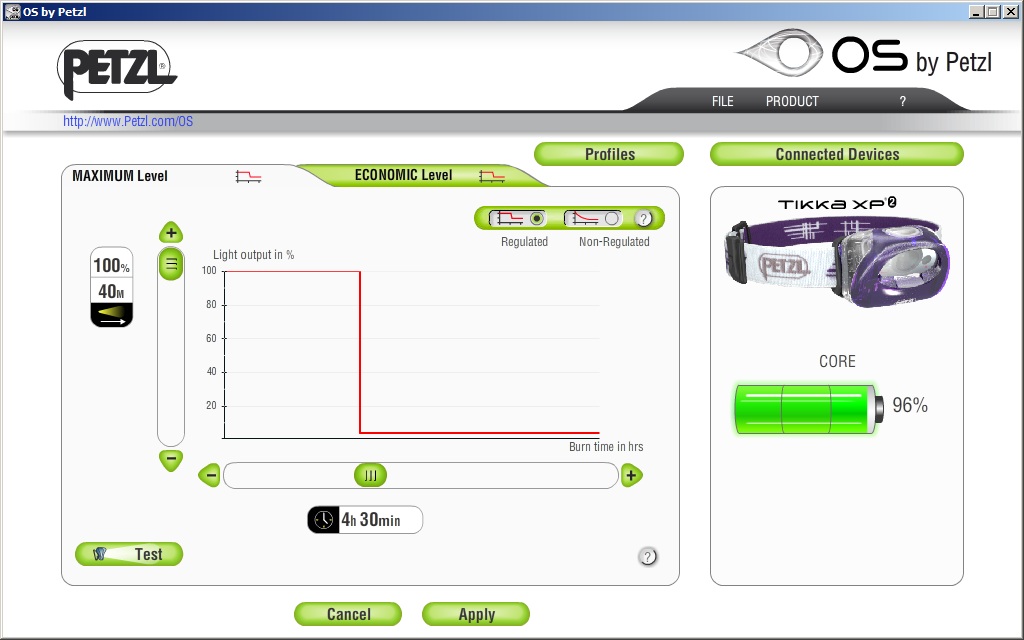Click the 4h 30min burn time value
The height and width of the screenshot is (640, 1024).
(x=371, y=520)
